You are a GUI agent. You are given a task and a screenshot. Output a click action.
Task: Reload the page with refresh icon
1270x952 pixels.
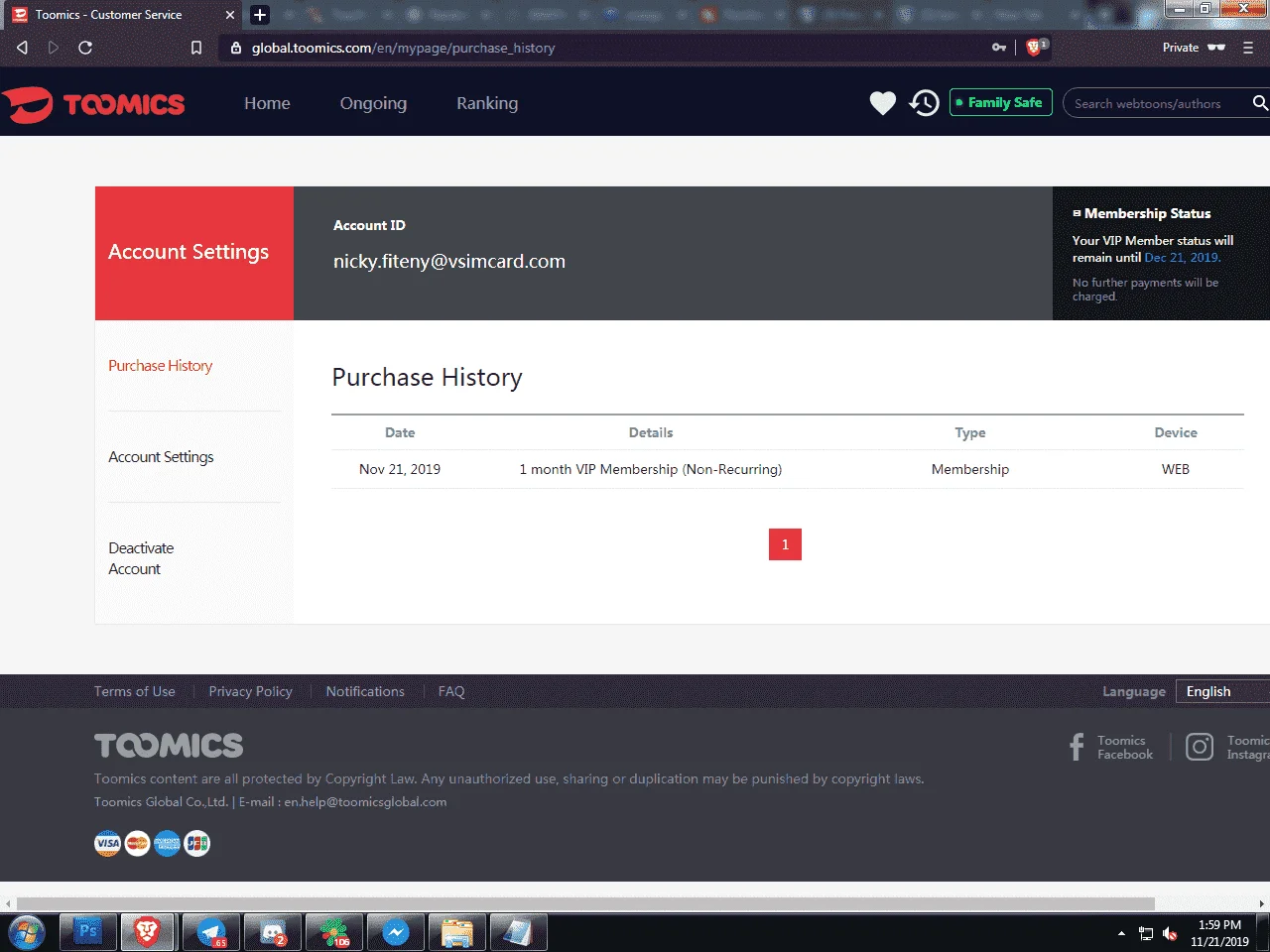85,48
